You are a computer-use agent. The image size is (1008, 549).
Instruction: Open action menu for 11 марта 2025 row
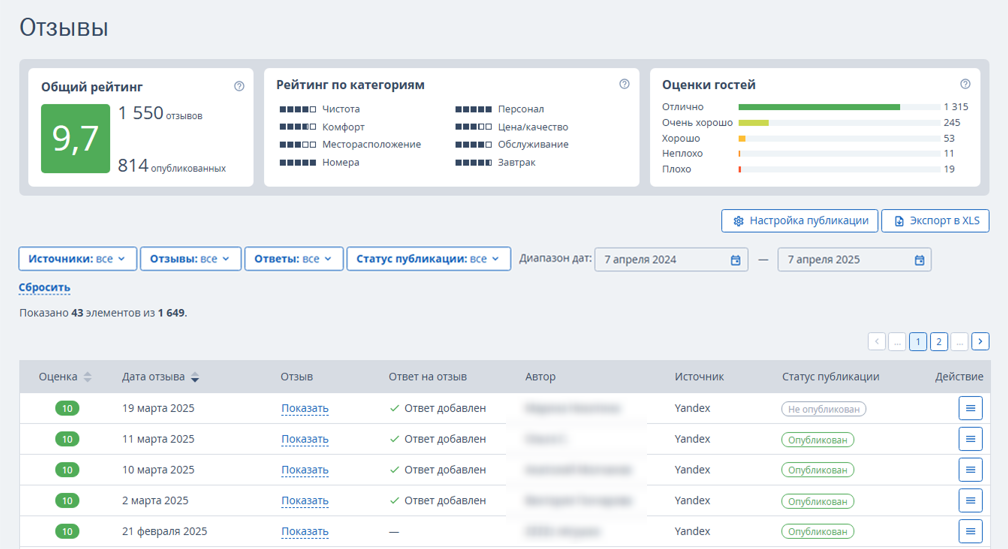click(970, 439)
